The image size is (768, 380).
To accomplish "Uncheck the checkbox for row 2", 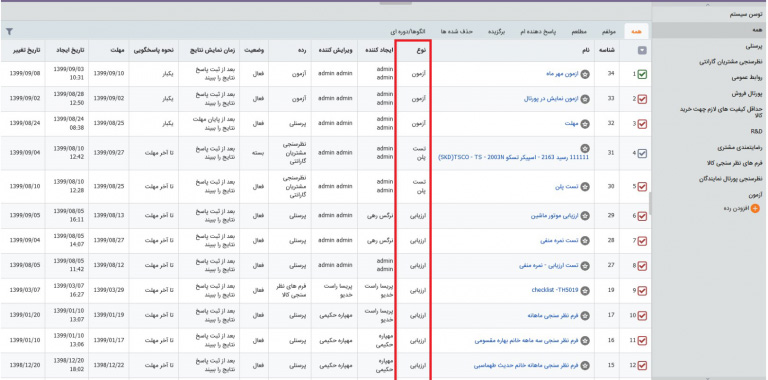I will (x=642, y=99).
